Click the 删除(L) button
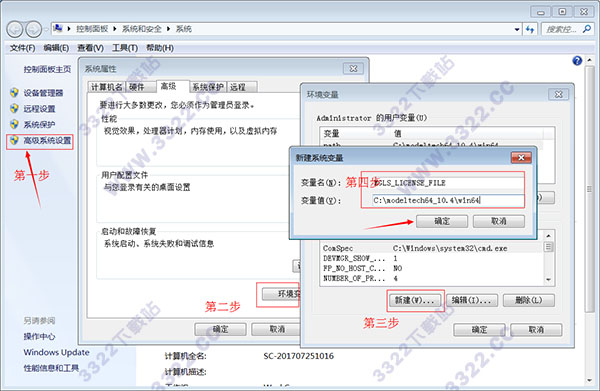This screenshot has height=391, width=600. [x=528, y=300]
